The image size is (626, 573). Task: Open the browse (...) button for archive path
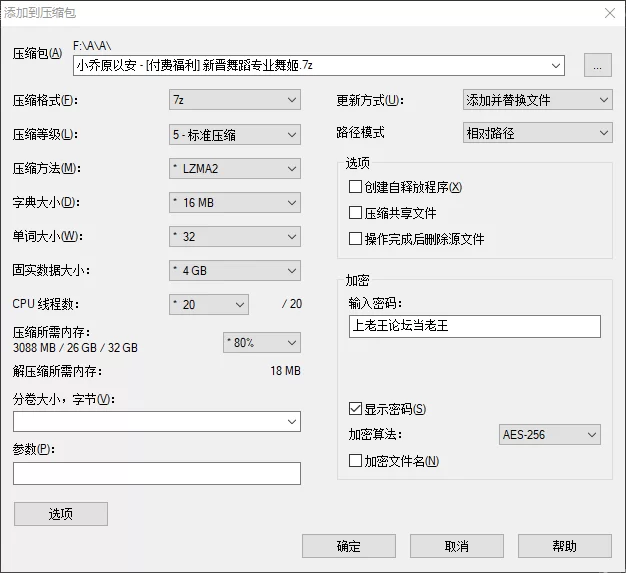598,65
